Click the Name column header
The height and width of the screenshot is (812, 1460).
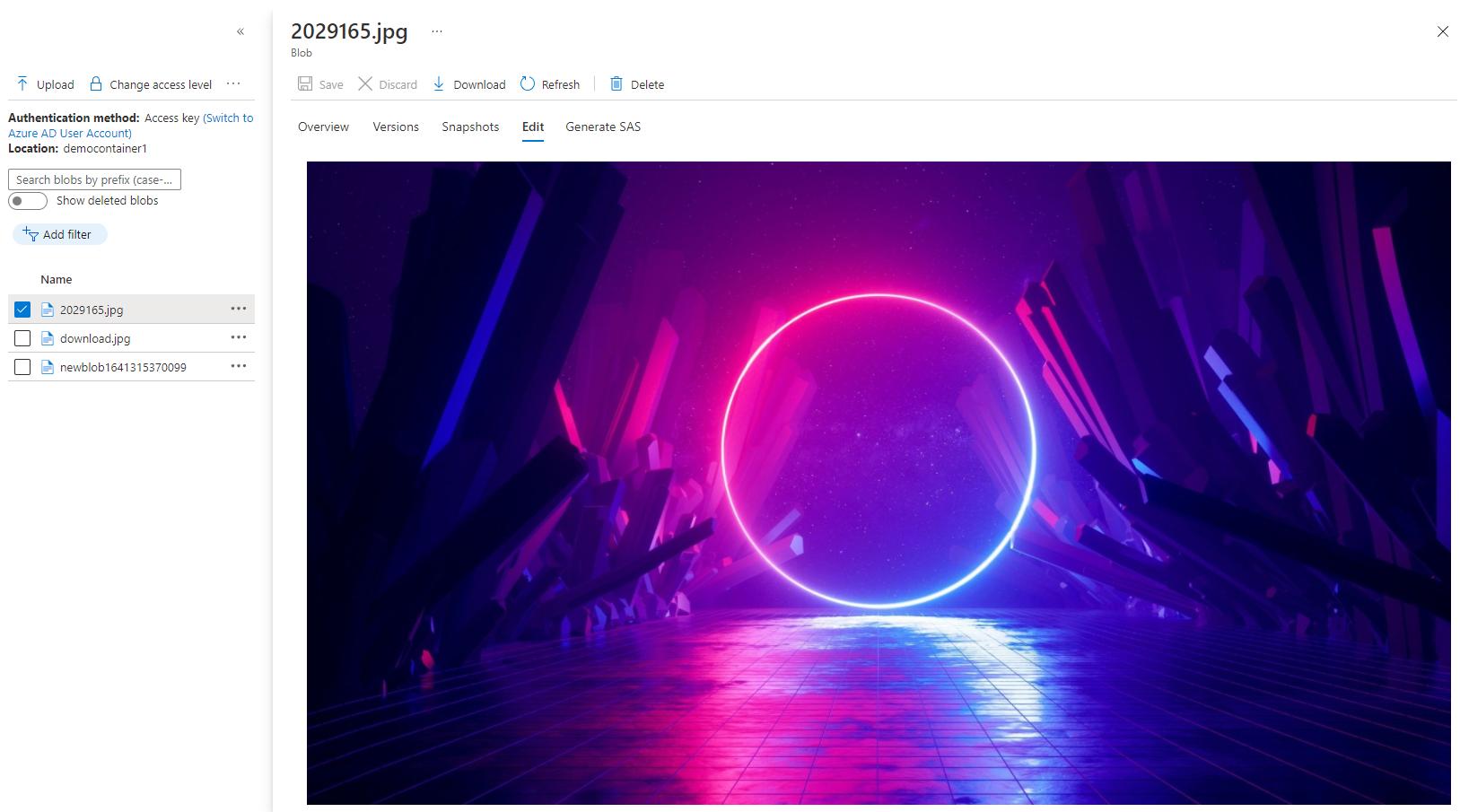click(x=56, y=279)
